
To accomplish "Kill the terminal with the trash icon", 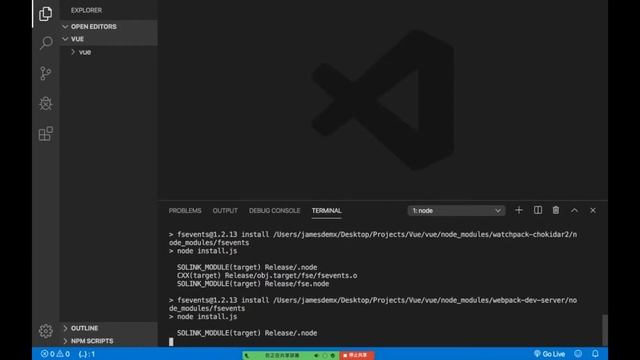I will [556, 210].
